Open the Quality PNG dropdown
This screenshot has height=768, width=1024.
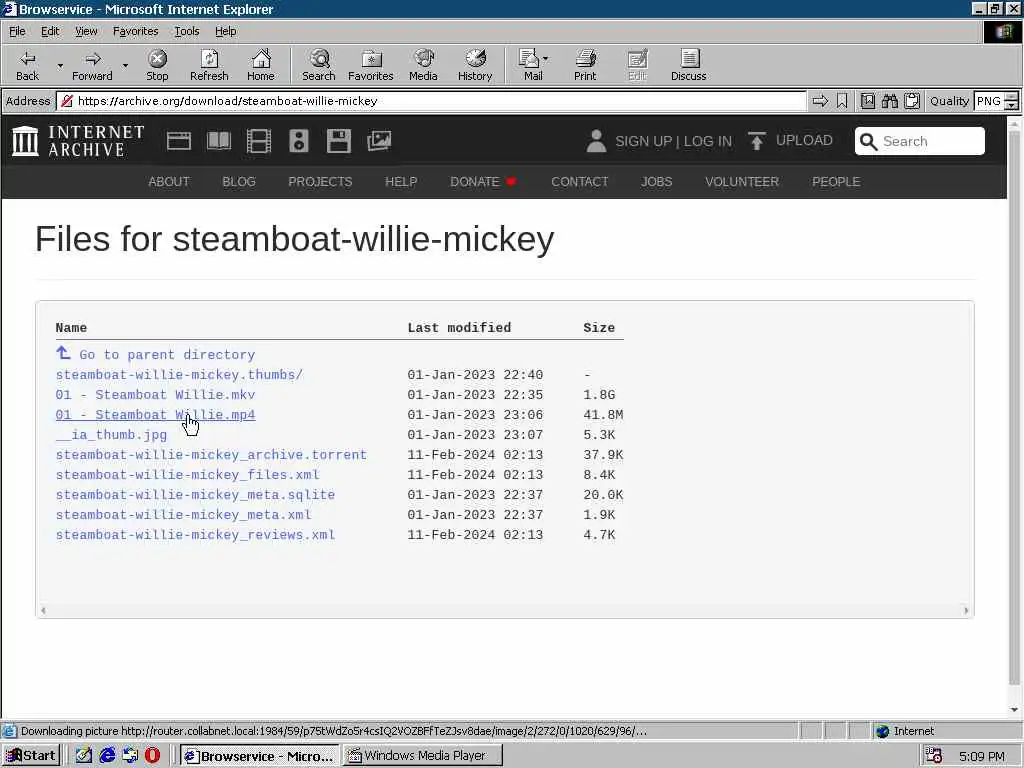(995, 101)
